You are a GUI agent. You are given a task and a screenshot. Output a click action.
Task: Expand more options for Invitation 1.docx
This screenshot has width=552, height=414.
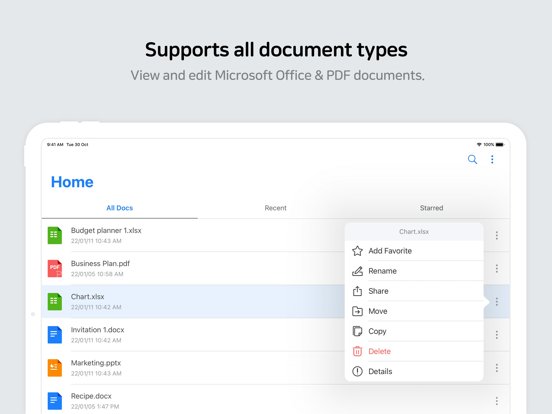click(497, 335)
